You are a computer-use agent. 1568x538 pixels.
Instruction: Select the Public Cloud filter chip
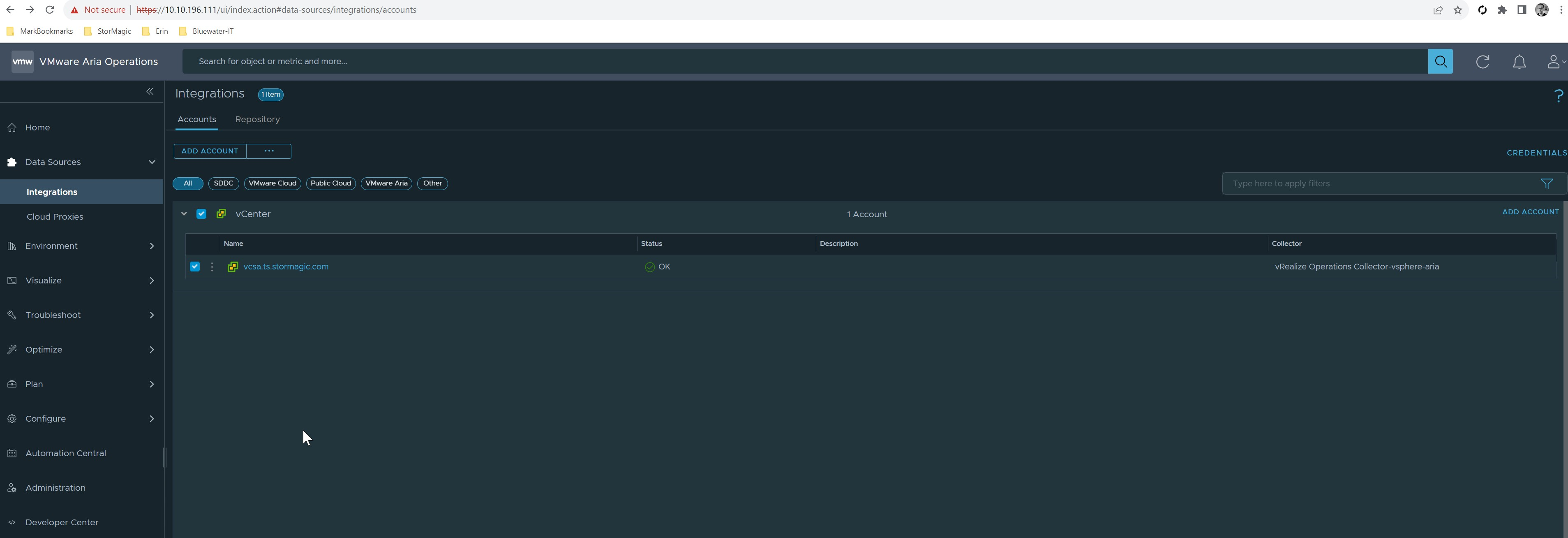point(330,183)
